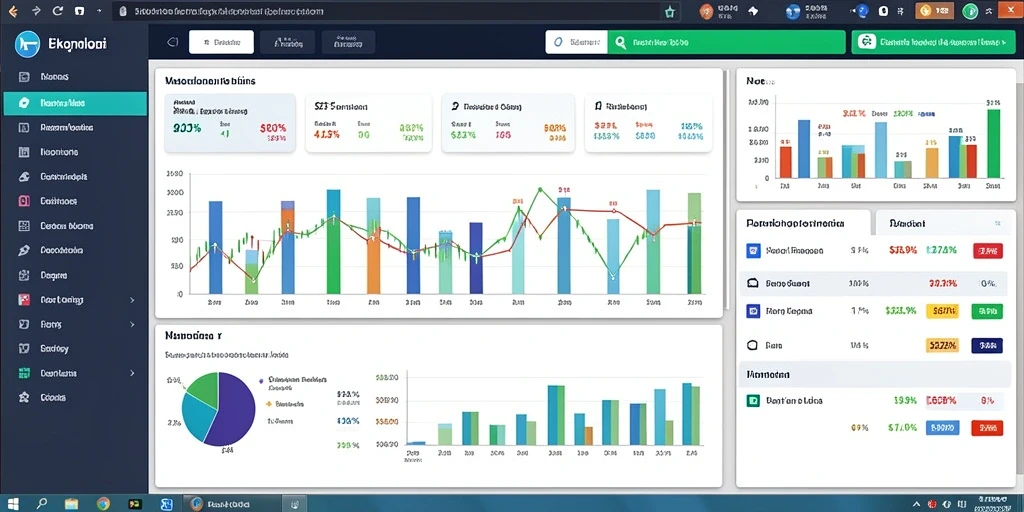The width and height of the screenshot is (1024, 512).
Task: Expand the sidebar item beside the red icon
Action: coord(132,300)
